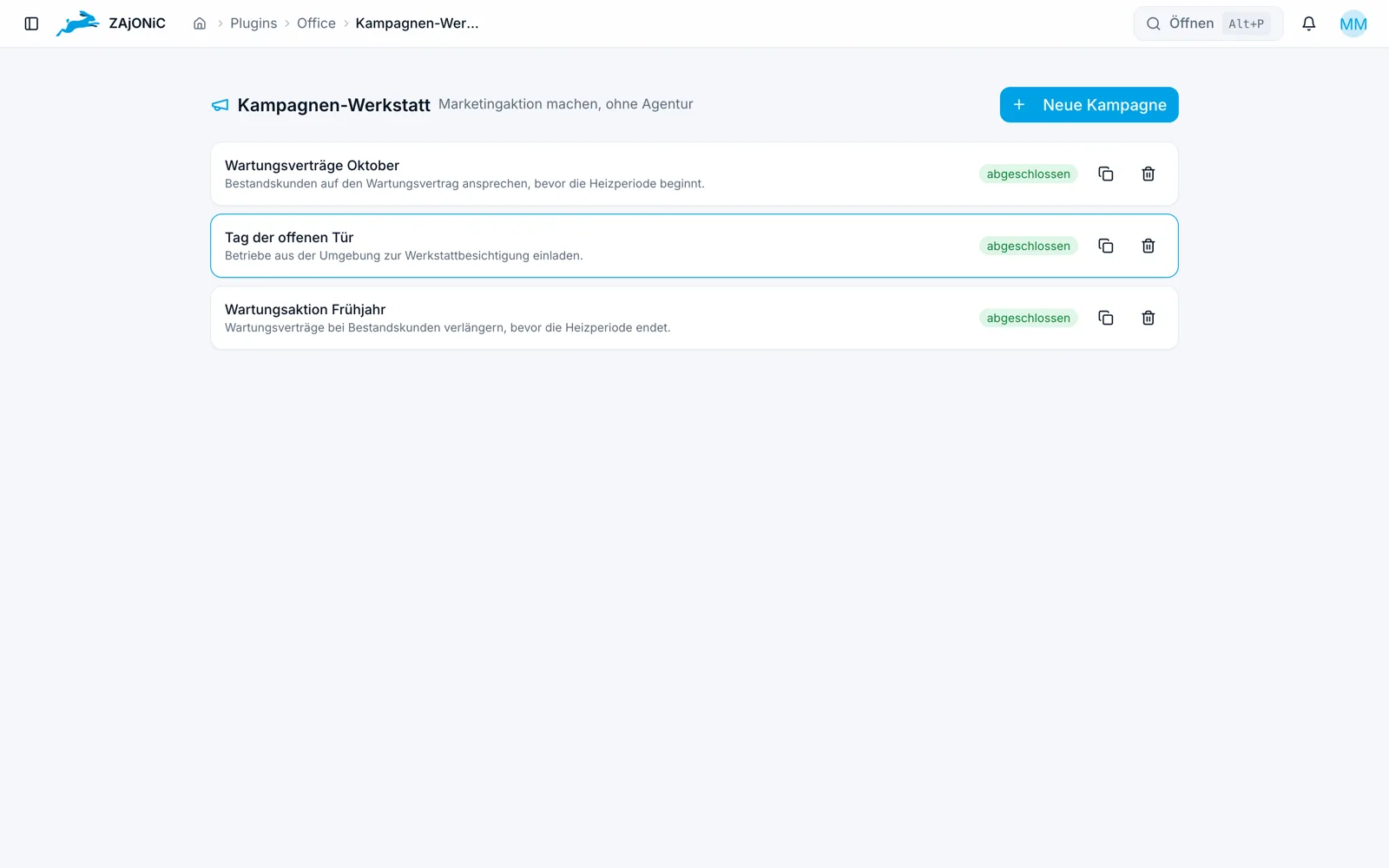Select the Tag der offenen Tür title
The image size is (1389, 868).
tap(289, 238)
